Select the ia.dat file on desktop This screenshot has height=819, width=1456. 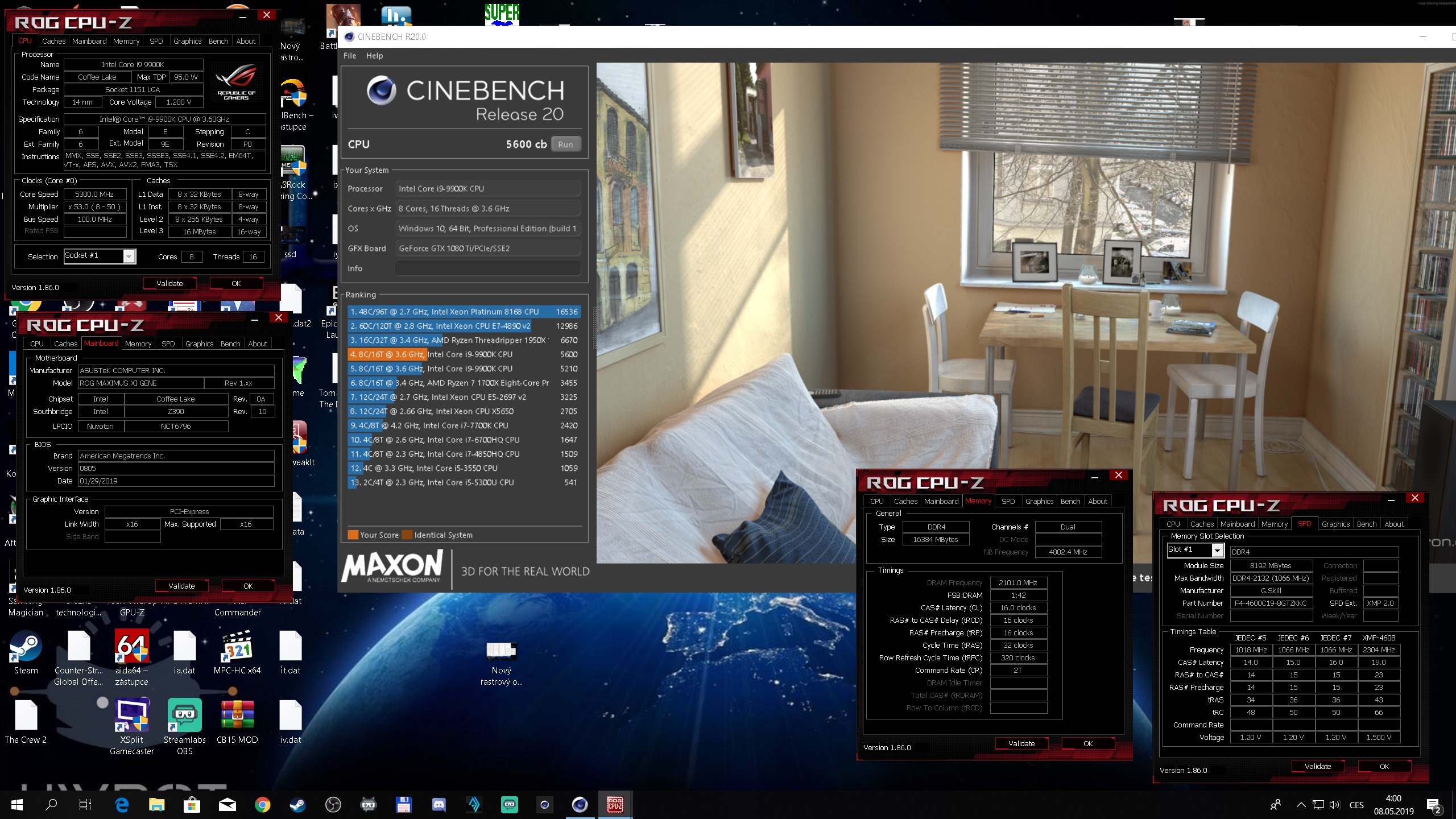[184, 651]
